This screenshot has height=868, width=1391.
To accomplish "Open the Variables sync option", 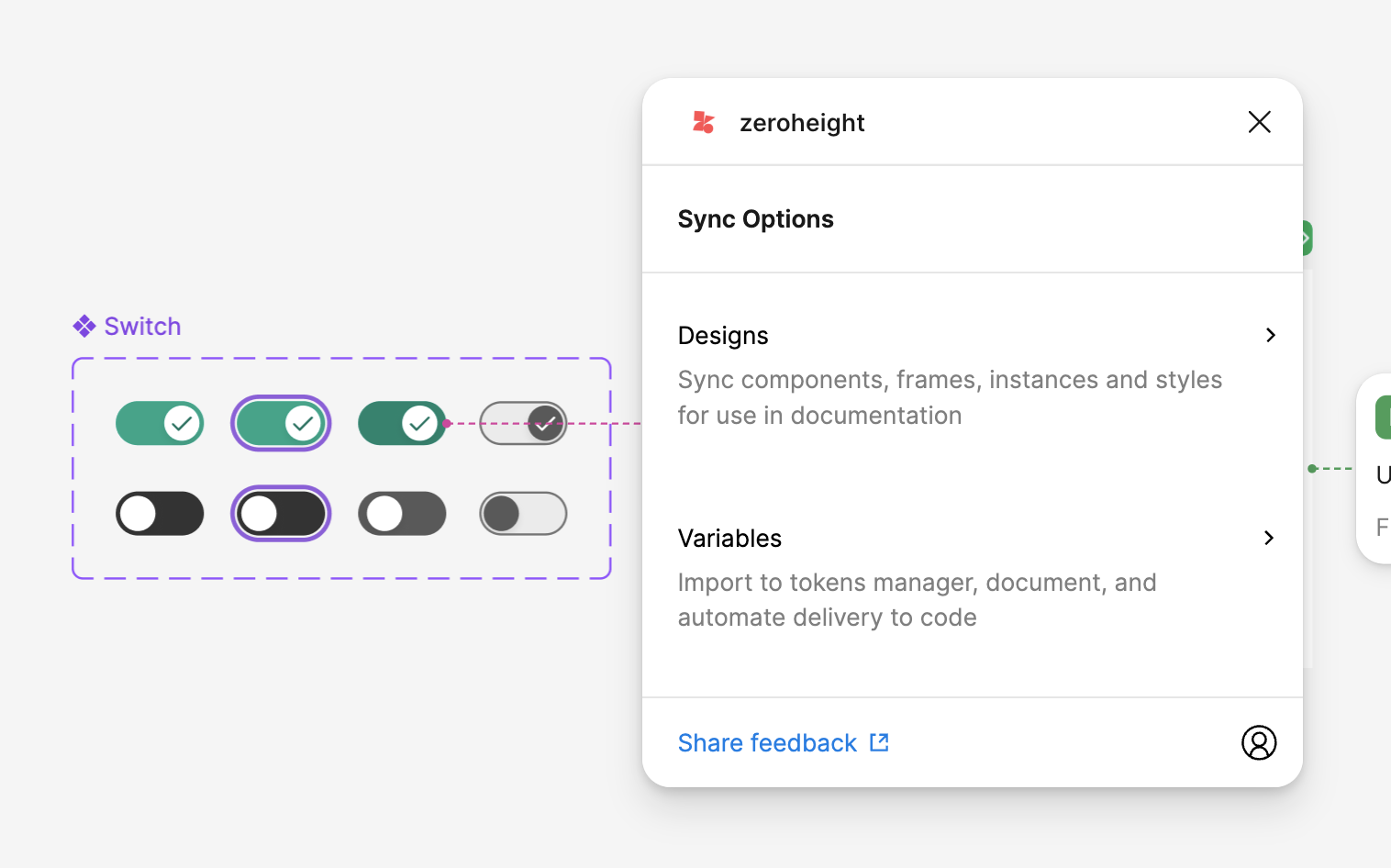I will [729, 539].
